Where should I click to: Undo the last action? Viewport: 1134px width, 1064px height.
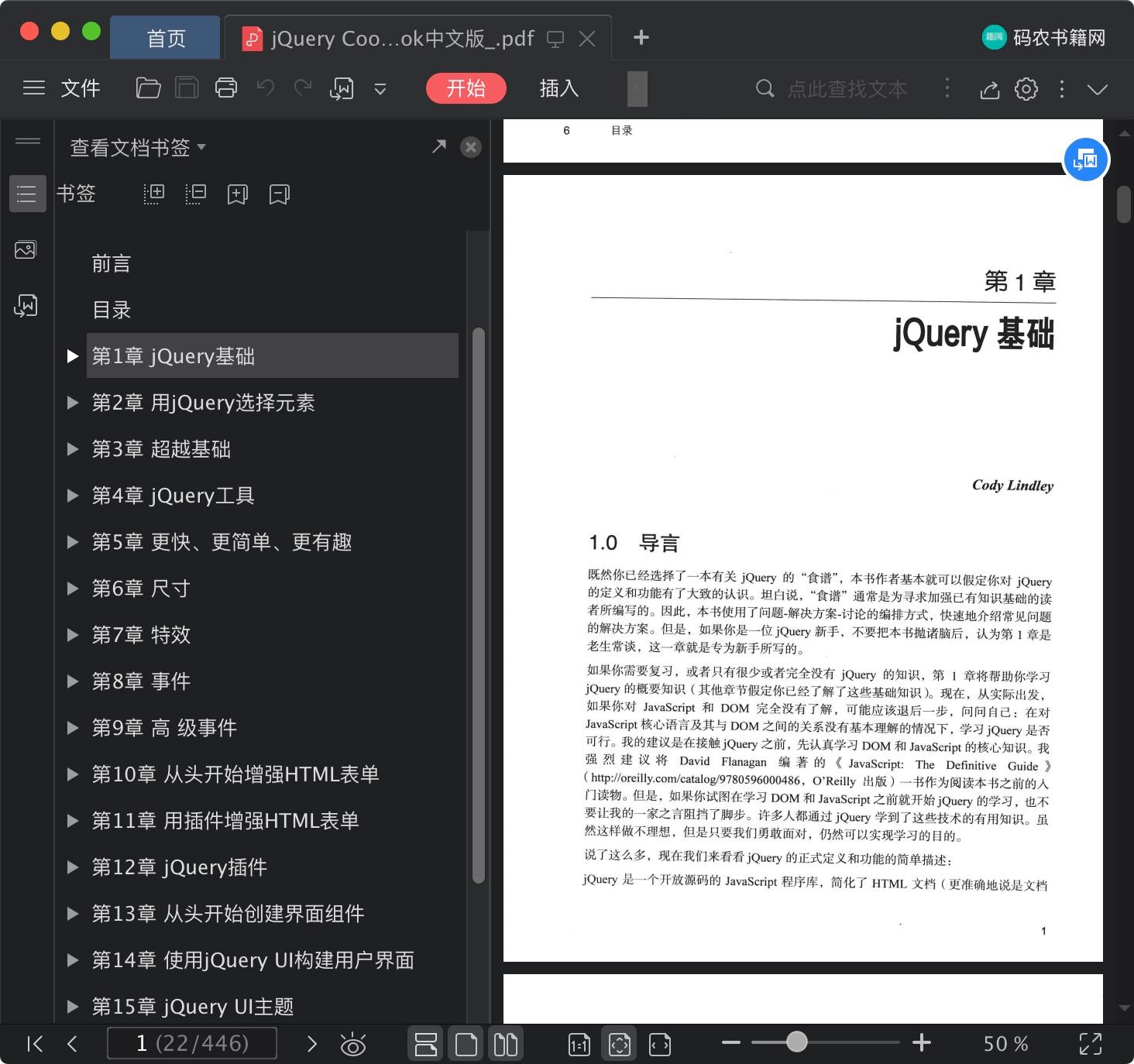[x=265, y=88]
